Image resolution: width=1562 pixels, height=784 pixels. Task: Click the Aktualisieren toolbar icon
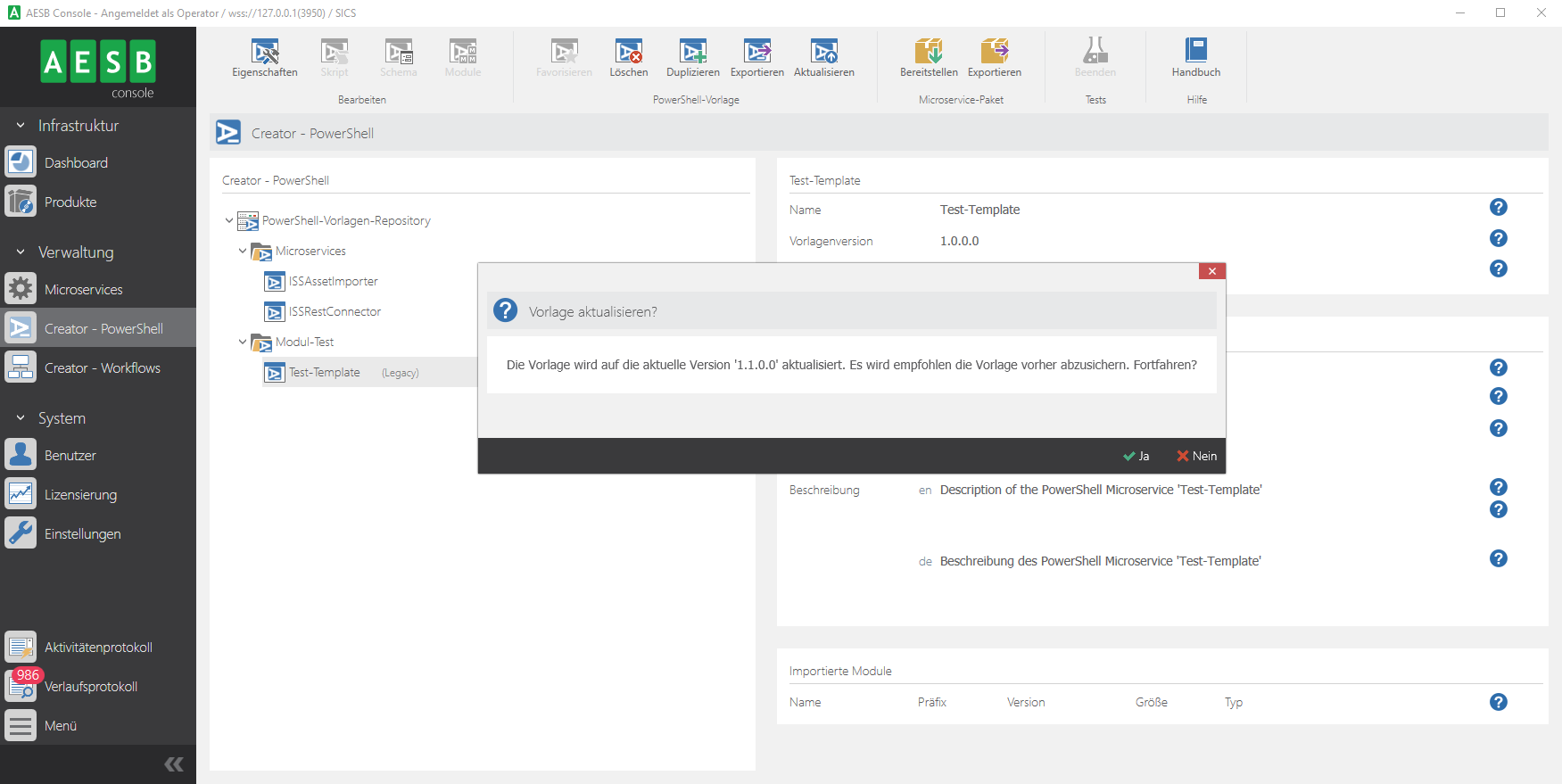(823, 54)
